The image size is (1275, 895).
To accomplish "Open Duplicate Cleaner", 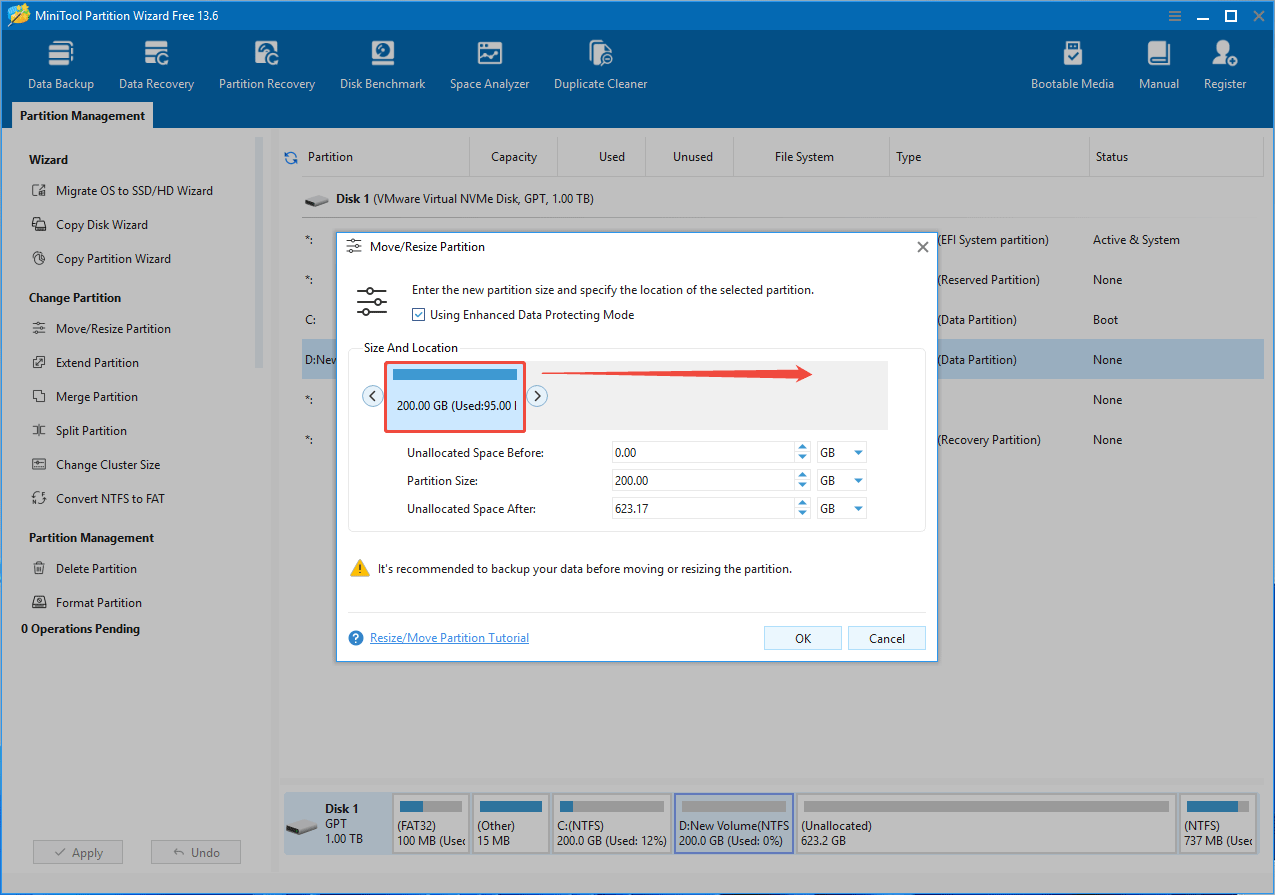I will click(600, 65).
